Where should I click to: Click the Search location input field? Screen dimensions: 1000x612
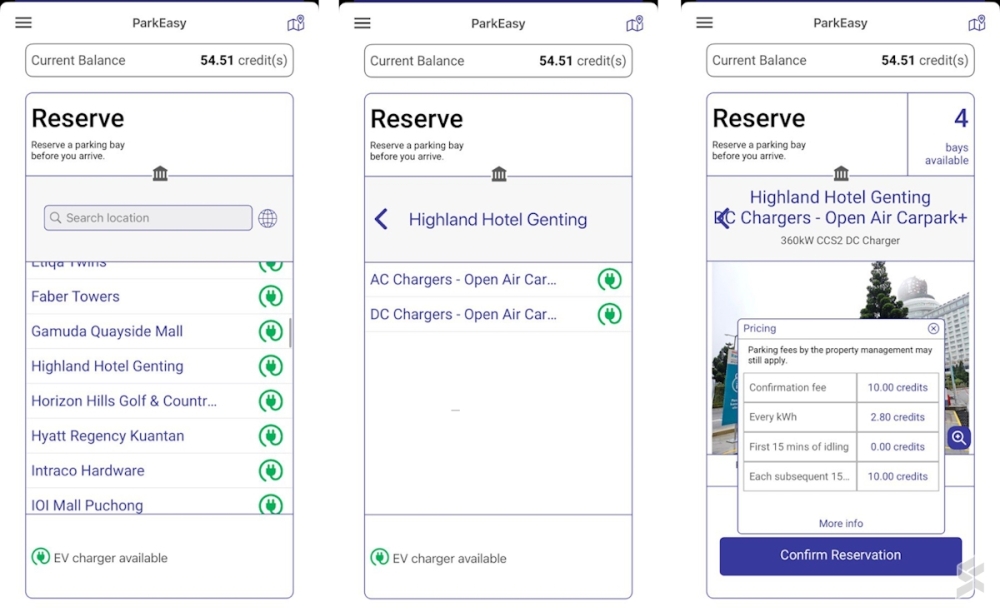pos(148,218)
